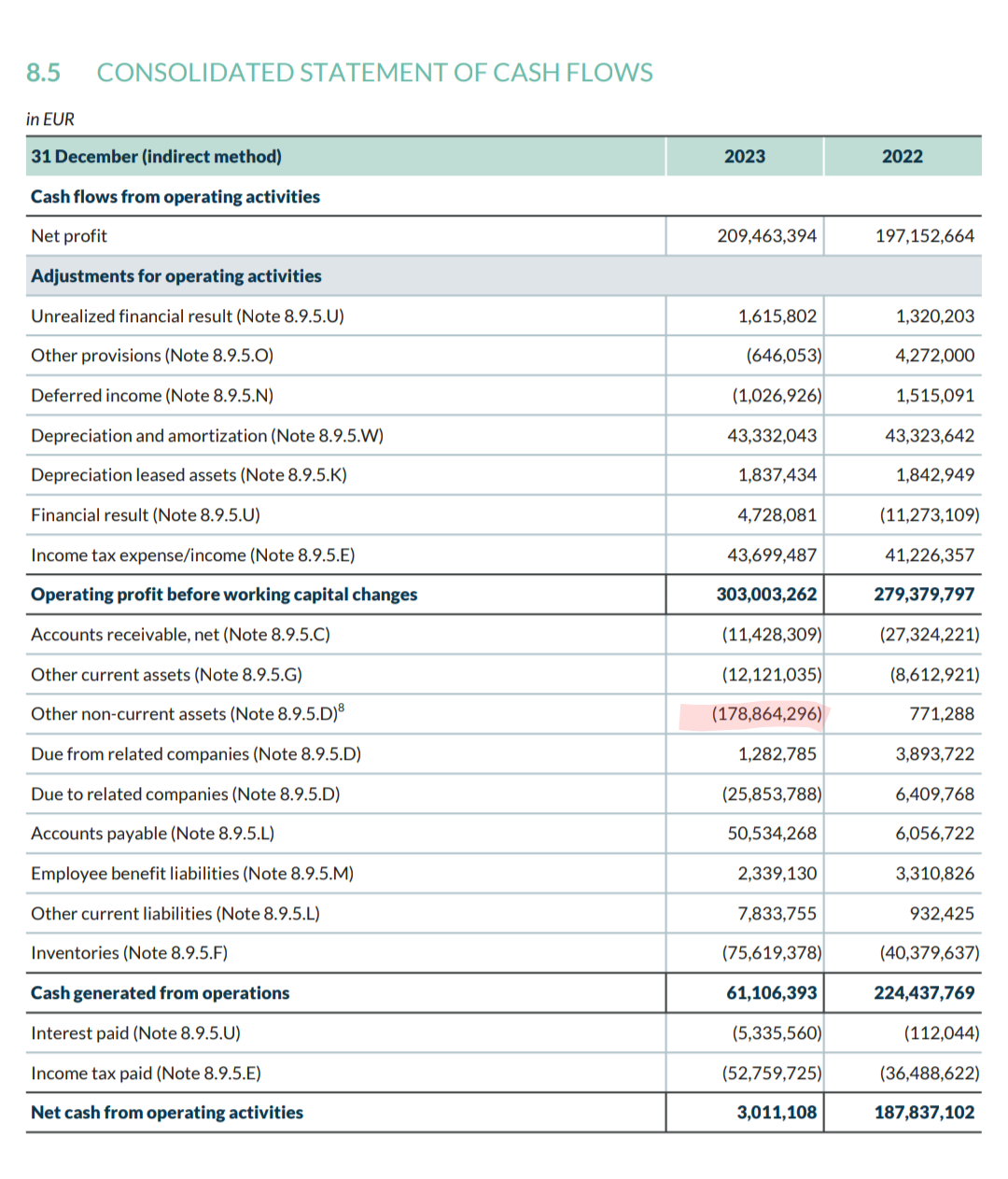
Task: Click the Net profit row label
Action: pyautogui.click(x=69, y=236)
